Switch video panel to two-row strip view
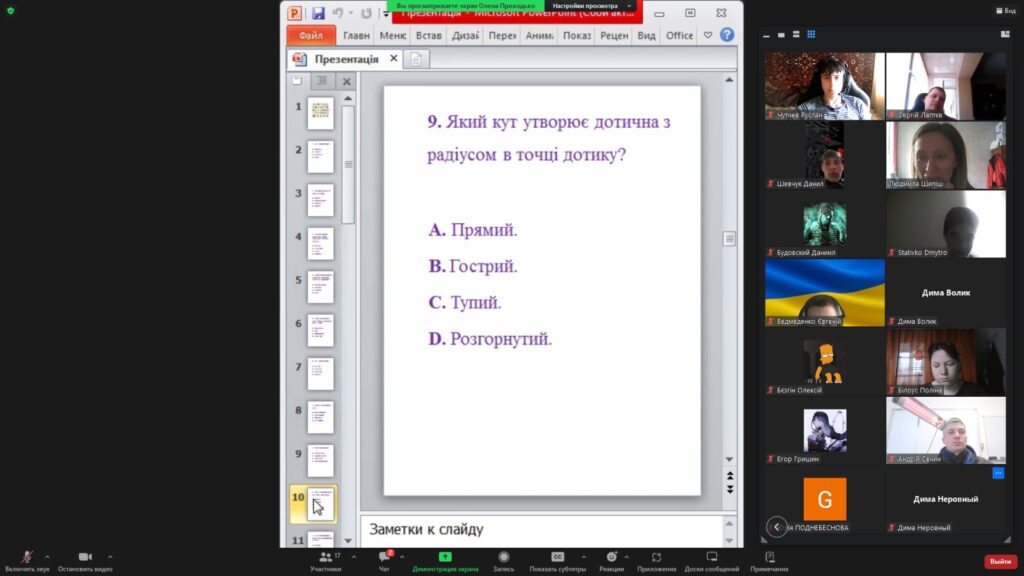Screen dimensions: 1024x576 point(796,35)
